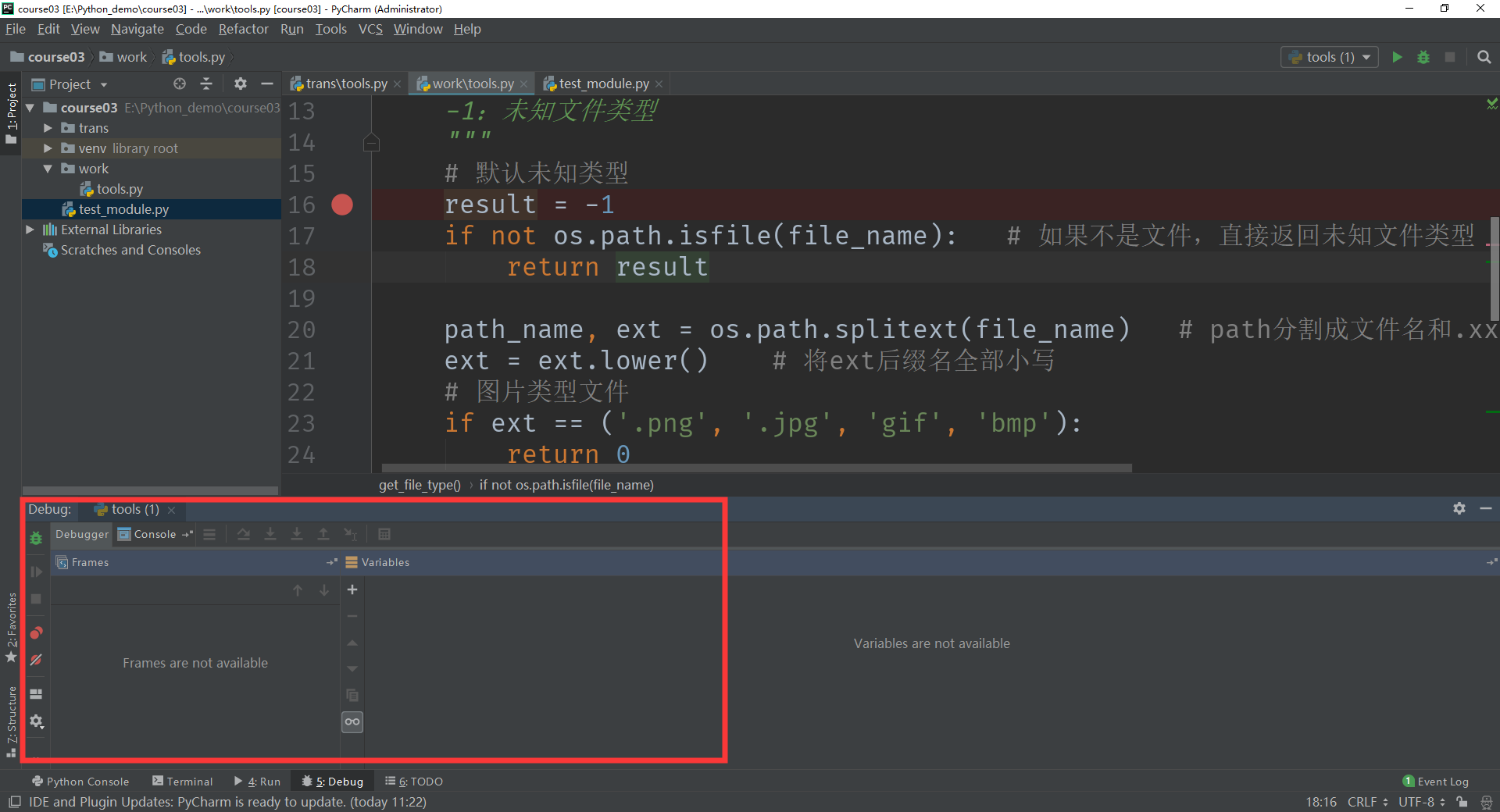
Task: Expand the trans folder
Action: (x=48, y=128)
